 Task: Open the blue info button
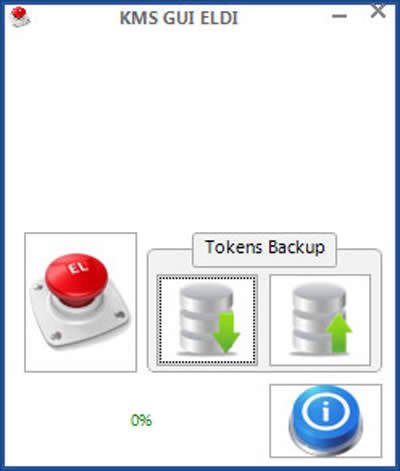(x=326, y=421)
